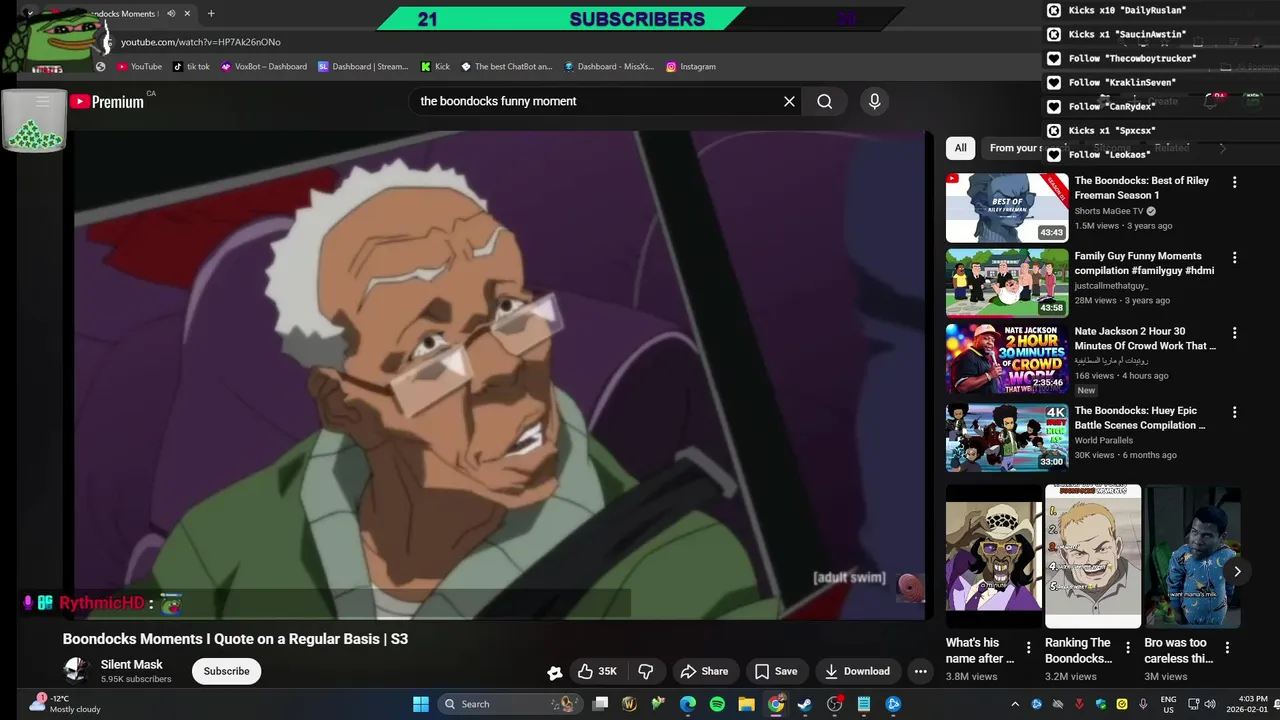This screenshot has height=720, width=1280.
Task: Open the Silent Mask channel name
Action: tap(131, 664)
